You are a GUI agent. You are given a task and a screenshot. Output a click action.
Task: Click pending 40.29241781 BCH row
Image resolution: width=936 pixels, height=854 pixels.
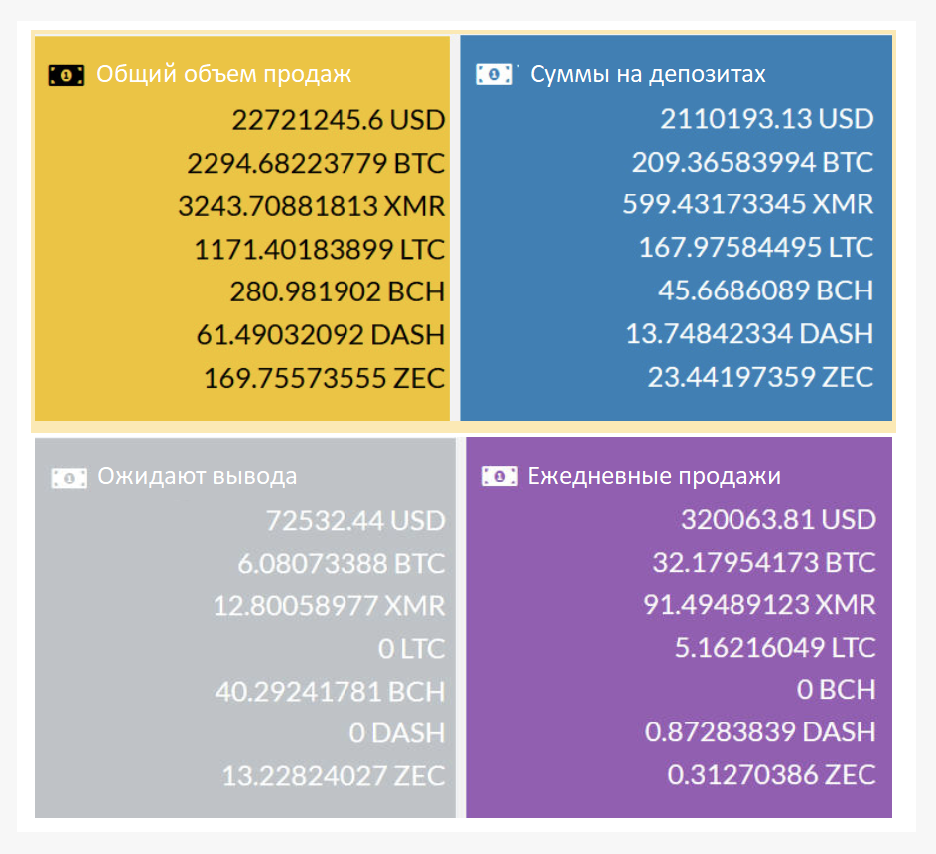tap(330, 692)
